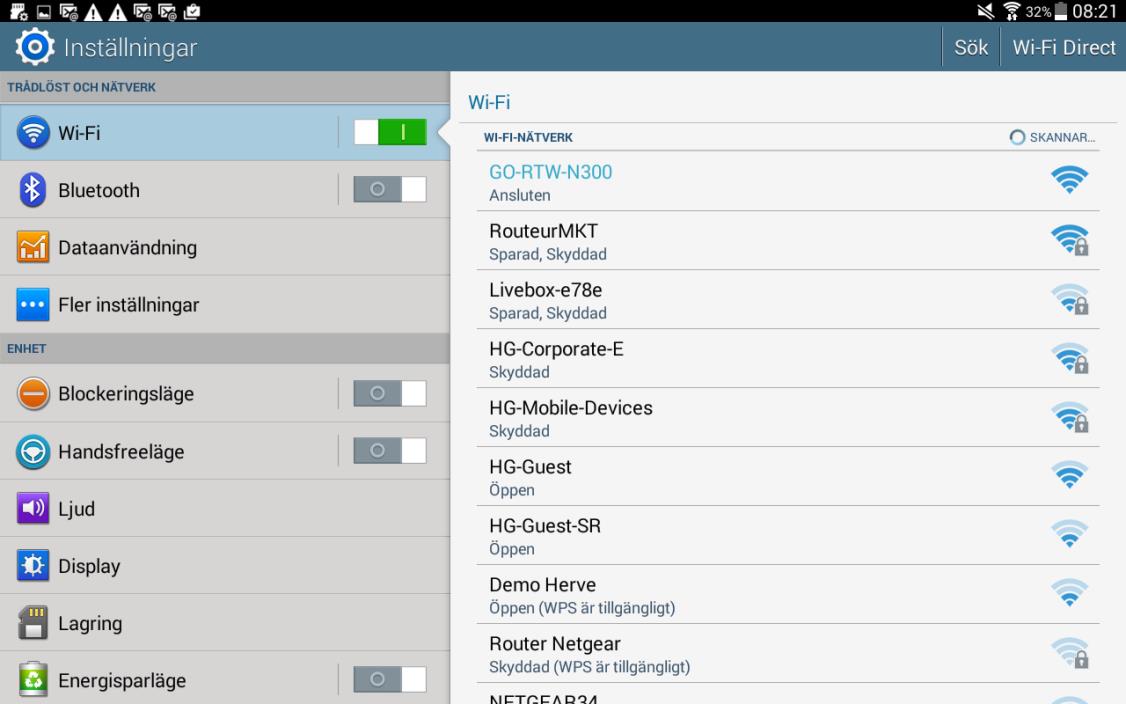Open Dataanvändning chart icon
The image size is (1126, 704).
(33, 247)
